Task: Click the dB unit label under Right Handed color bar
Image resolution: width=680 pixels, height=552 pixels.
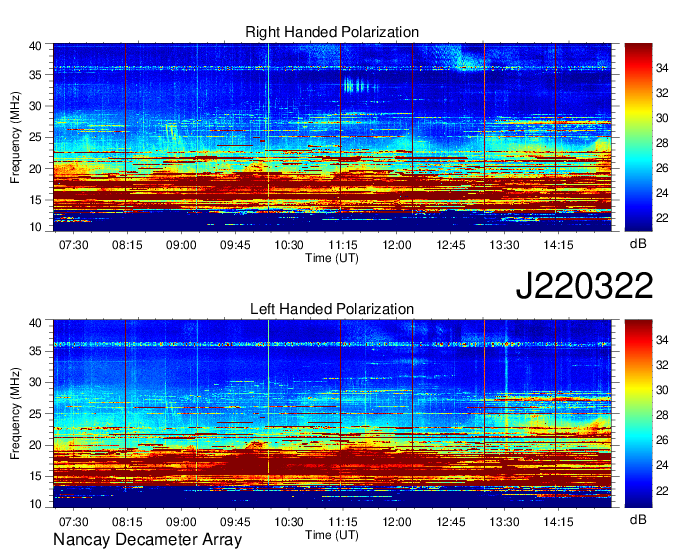Action: [x=638, y=243]
